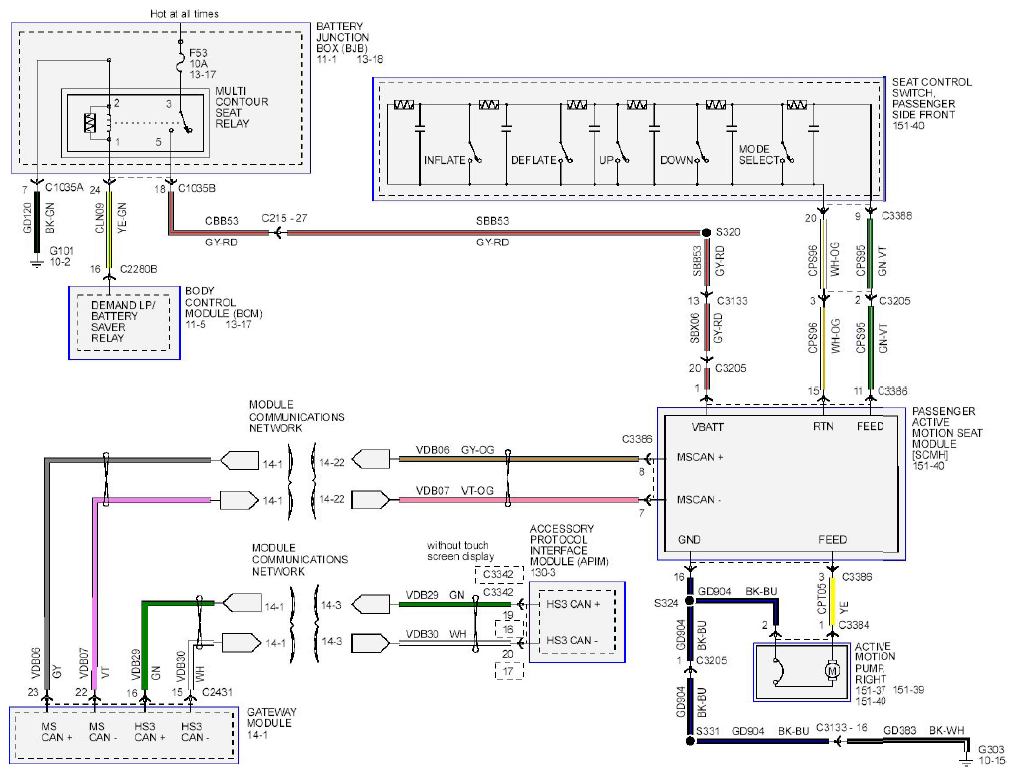
Task: Click the GD383 BK-WH wire label
Action: [923, 731]
